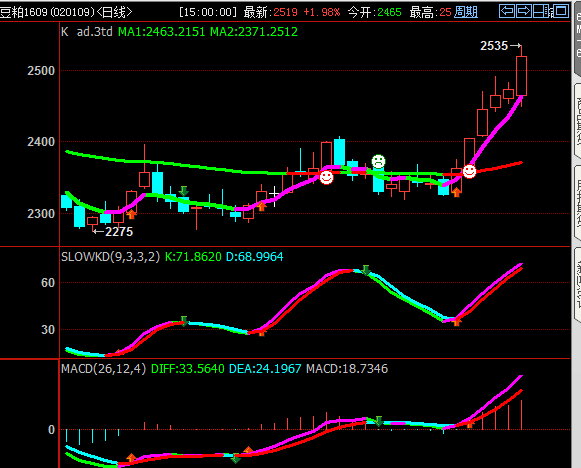
Task: Click orange up arrow at SLOWKD trough near 30 line
Action: point(262,332)
